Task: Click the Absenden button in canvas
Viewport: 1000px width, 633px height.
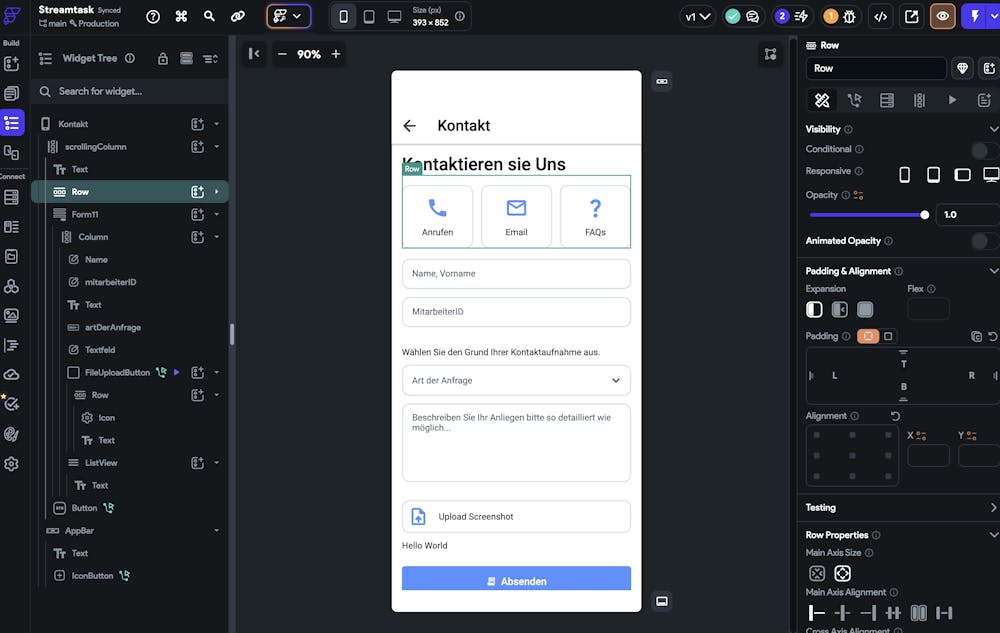Action: pyautogui.click(x=516, y=579)
